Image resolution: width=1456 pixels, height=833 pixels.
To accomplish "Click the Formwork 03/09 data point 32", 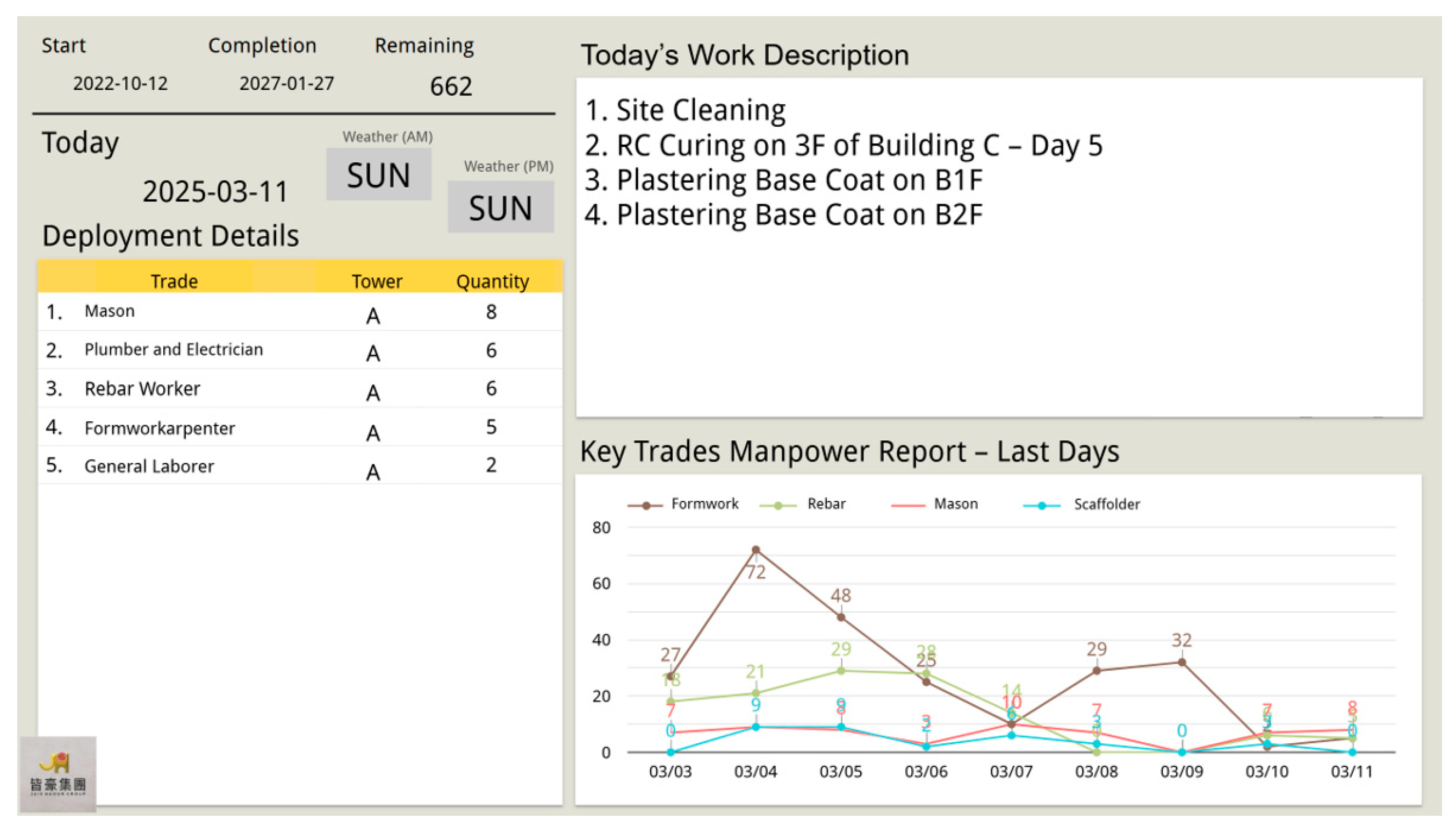I will click(1181, 663).
